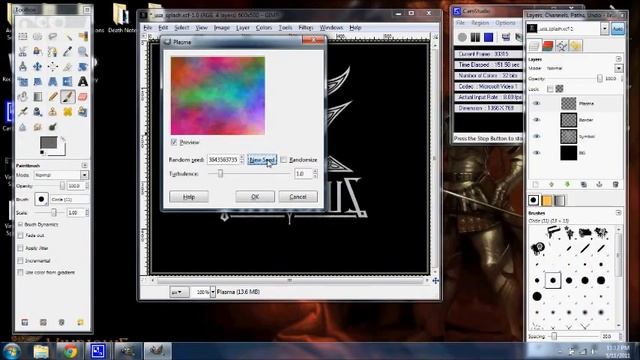
Task: Select the Rectangle Select tool
Action: (x=22, y=36)
